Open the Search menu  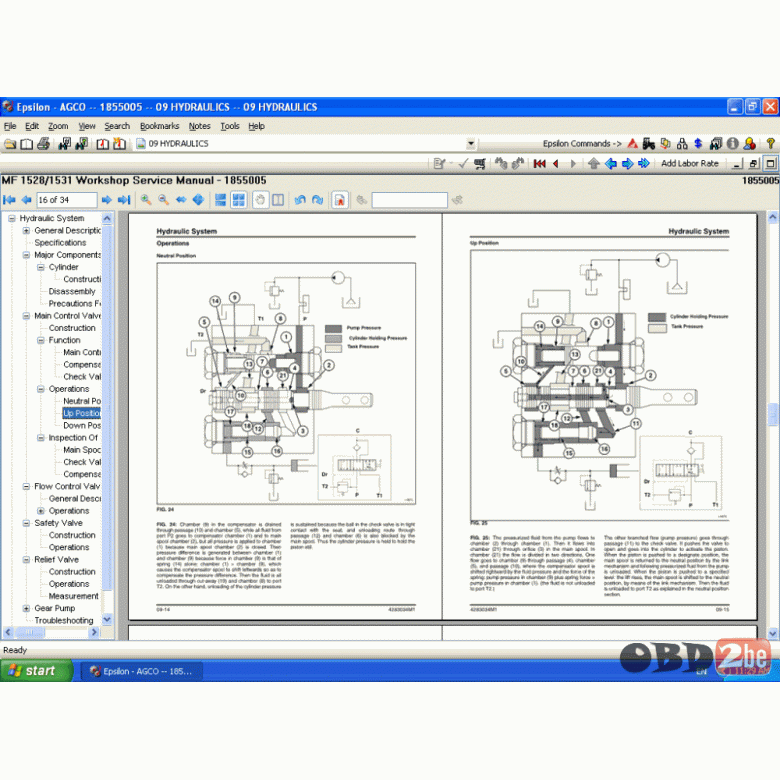click(x=117, y=126)
